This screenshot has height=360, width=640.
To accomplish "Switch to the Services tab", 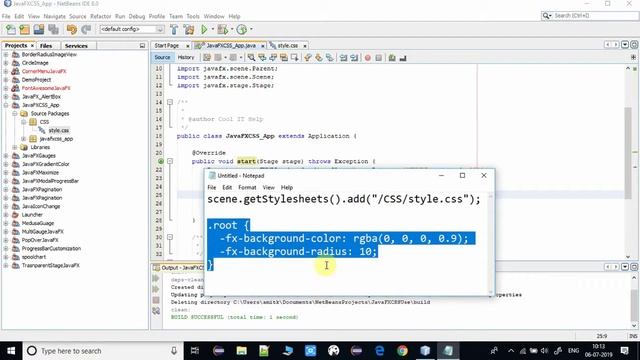I will 76,46.
